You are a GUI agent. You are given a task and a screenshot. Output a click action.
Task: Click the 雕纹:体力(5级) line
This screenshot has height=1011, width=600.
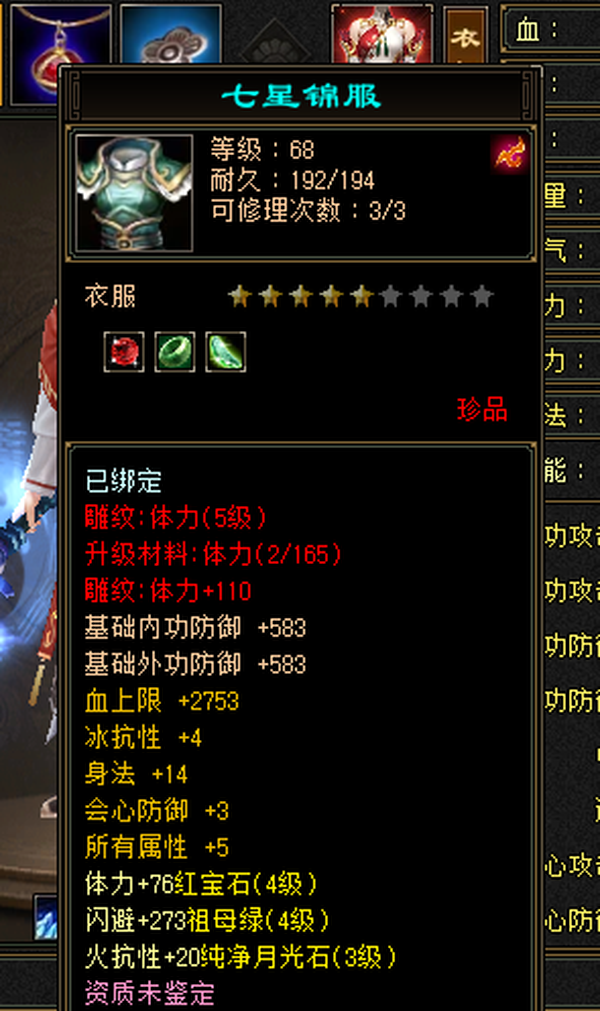175,518
